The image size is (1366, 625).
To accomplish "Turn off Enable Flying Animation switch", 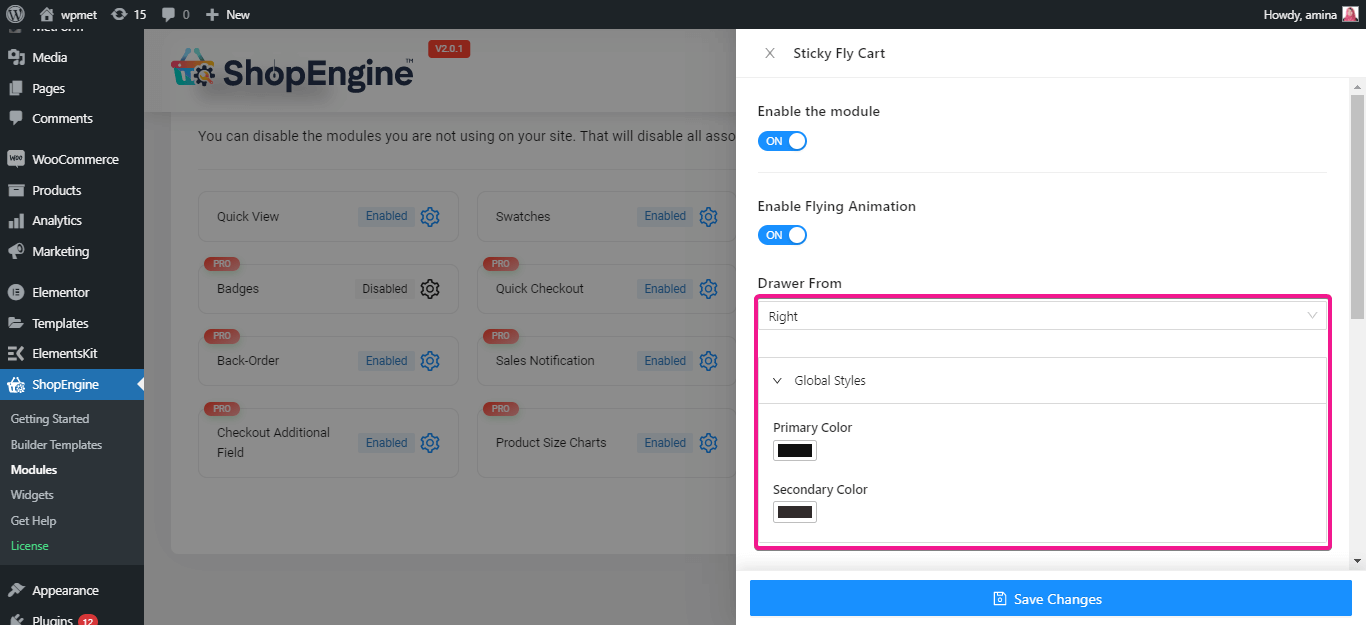I will pyautogui.click(x=782, y=235).
